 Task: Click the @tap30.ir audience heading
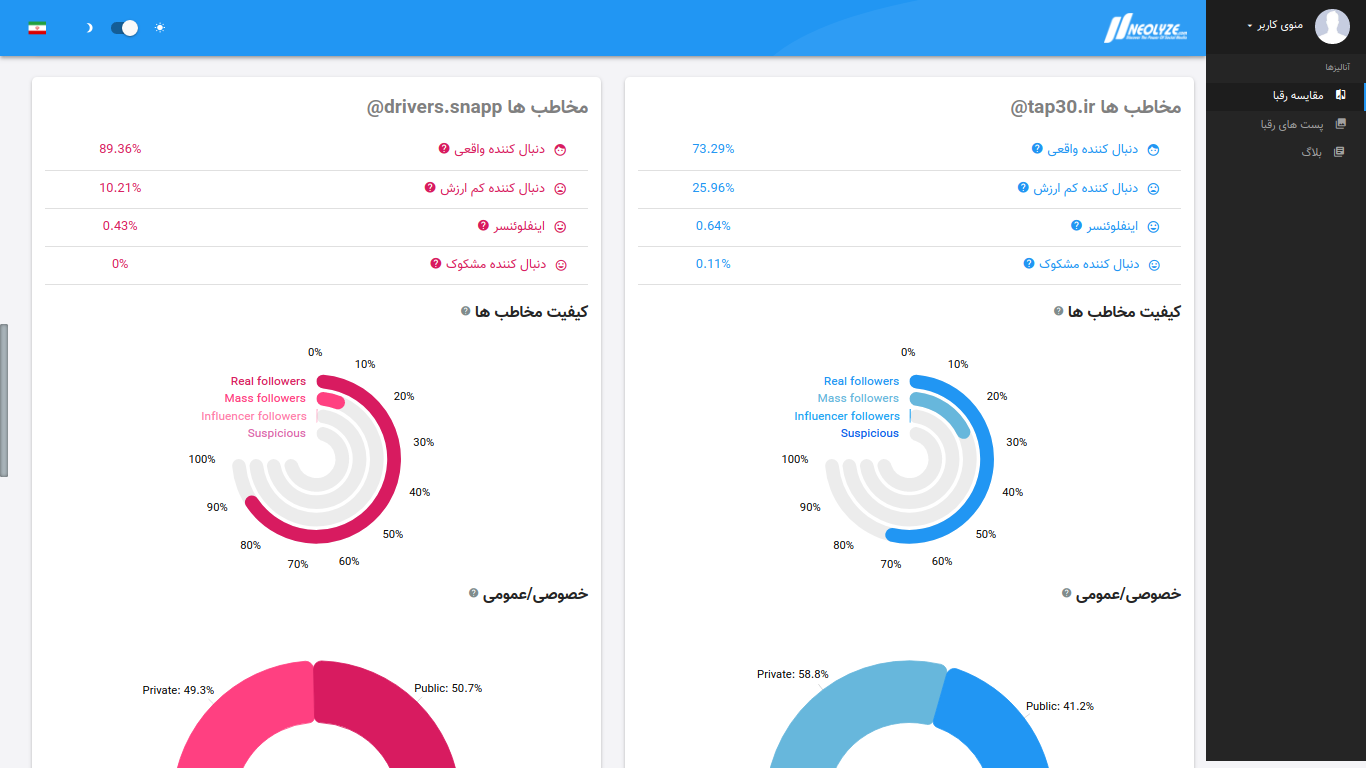1096,107
